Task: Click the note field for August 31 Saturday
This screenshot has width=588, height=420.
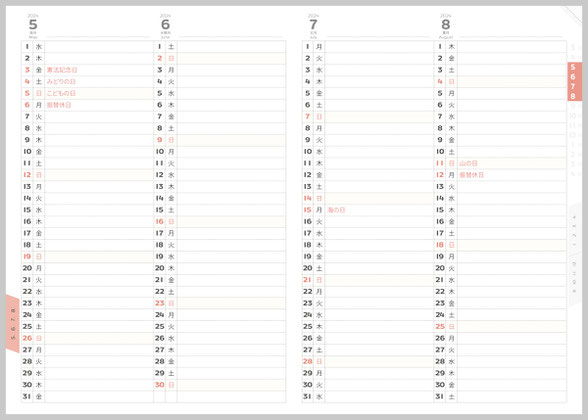Action: pos(512,396)
